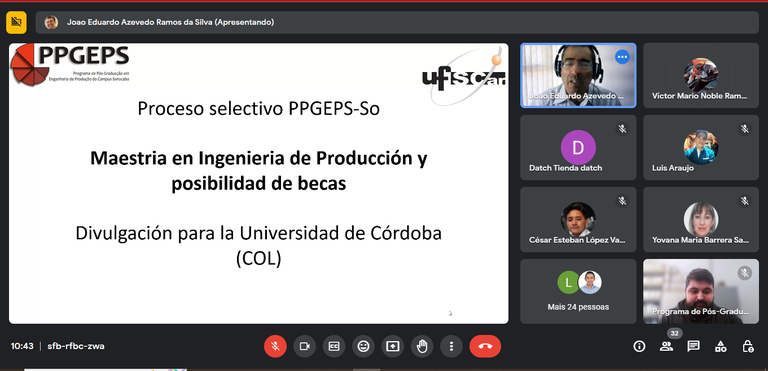Expand the 'Mais 24 pessoas' tile
768x371 pixels.
578,291
